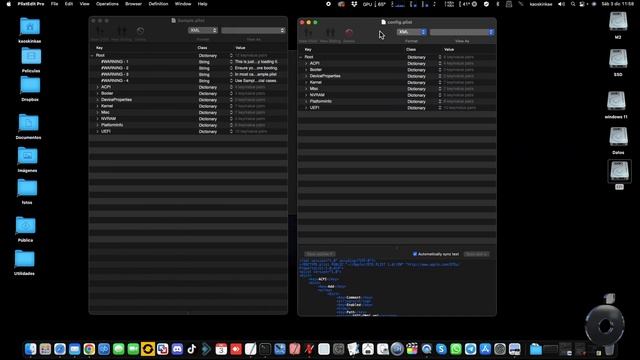Image resolution: width=640 pixels, height=360 pixels.
Task: Select DeviceProperties row in Sample.plist window
Action: pos(188,100)
